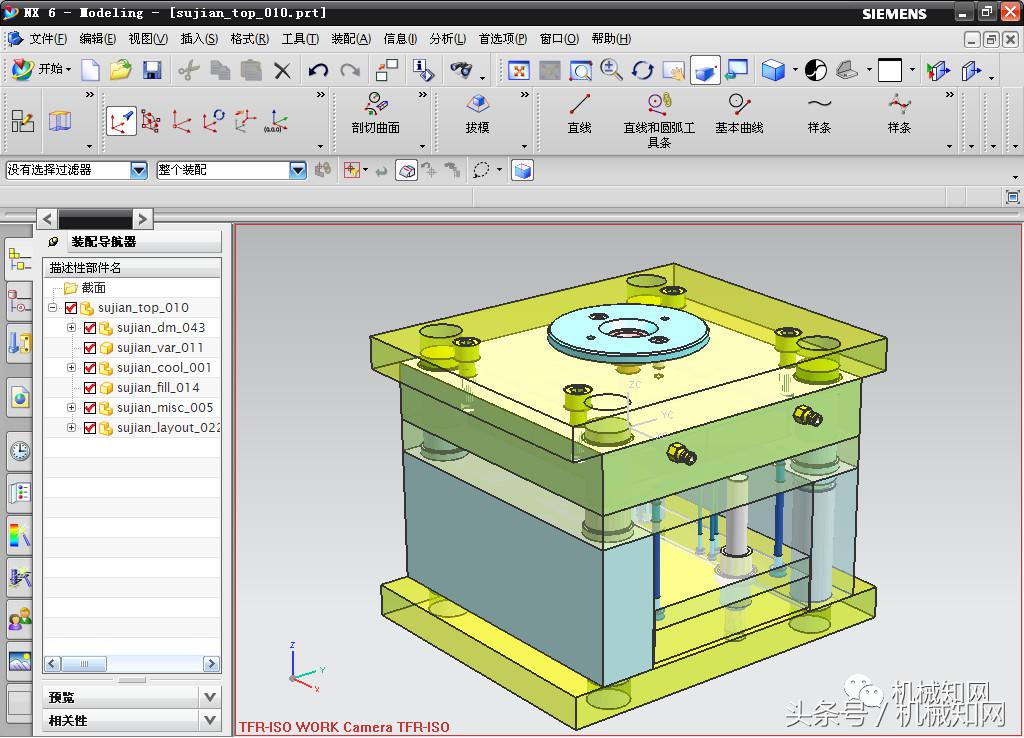Click the 开始 start button
The width and height of the screenshot is (1024, 738).
pos(41,70)
